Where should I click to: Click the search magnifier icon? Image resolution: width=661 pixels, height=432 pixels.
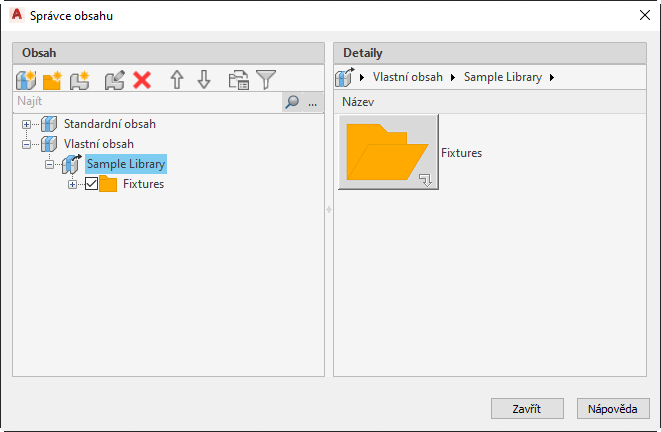(292, 102)
